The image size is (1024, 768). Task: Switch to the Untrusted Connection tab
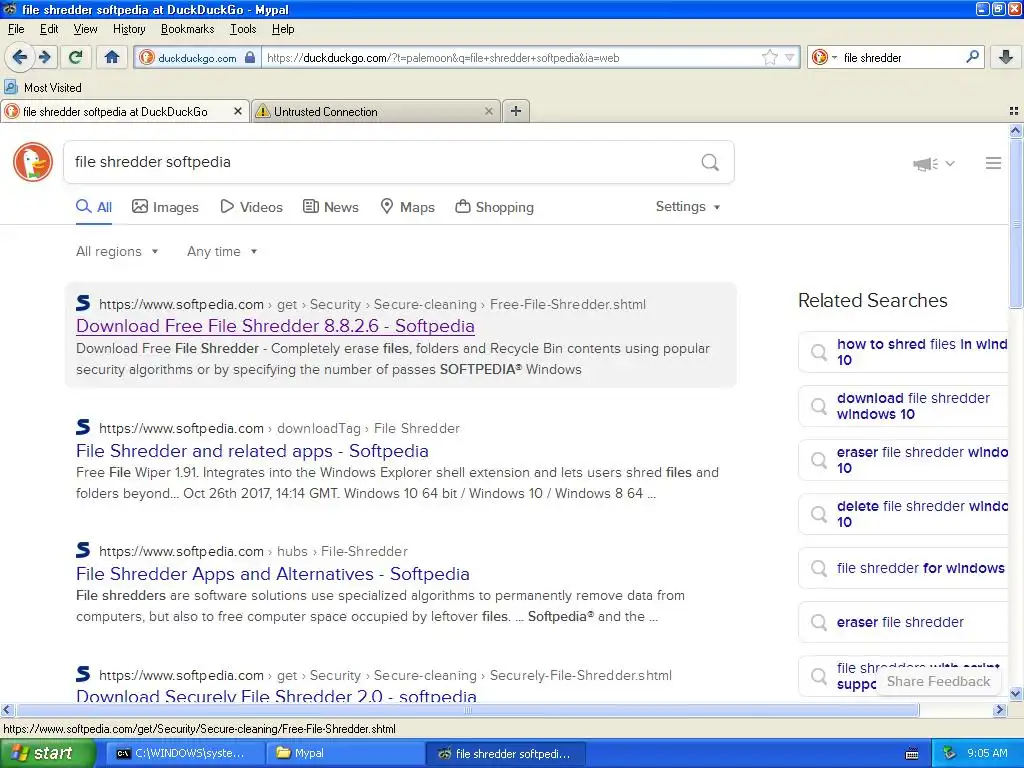[376, 112]
